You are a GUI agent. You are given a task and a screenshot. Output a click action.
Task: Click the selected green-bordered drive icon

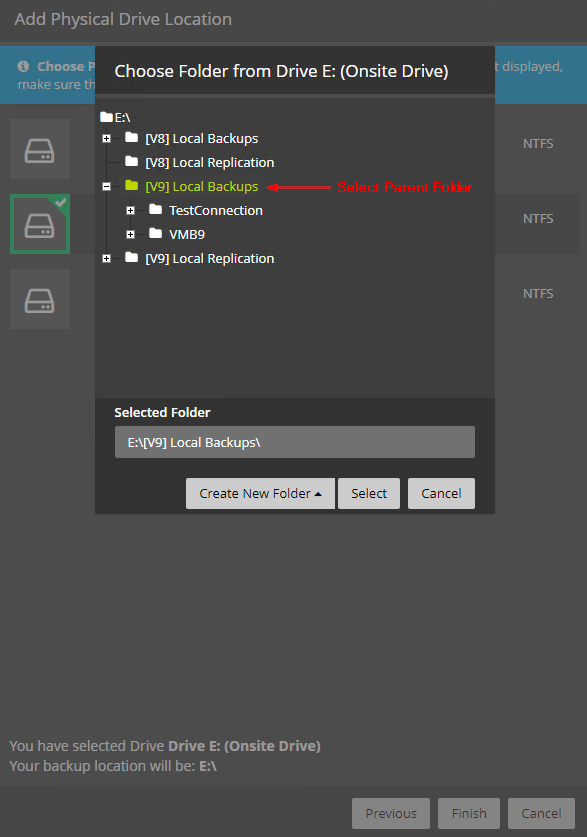click(x=40, y=224)
